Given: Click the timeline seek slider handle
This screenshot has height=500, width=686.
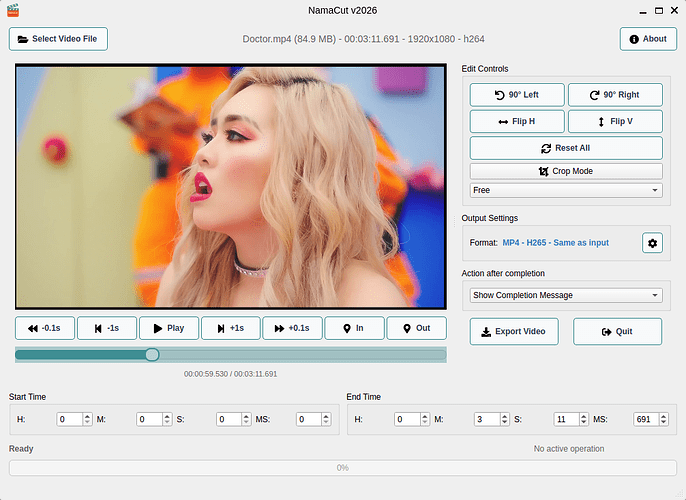Looking at the screenshot, I should pos(152,355).
